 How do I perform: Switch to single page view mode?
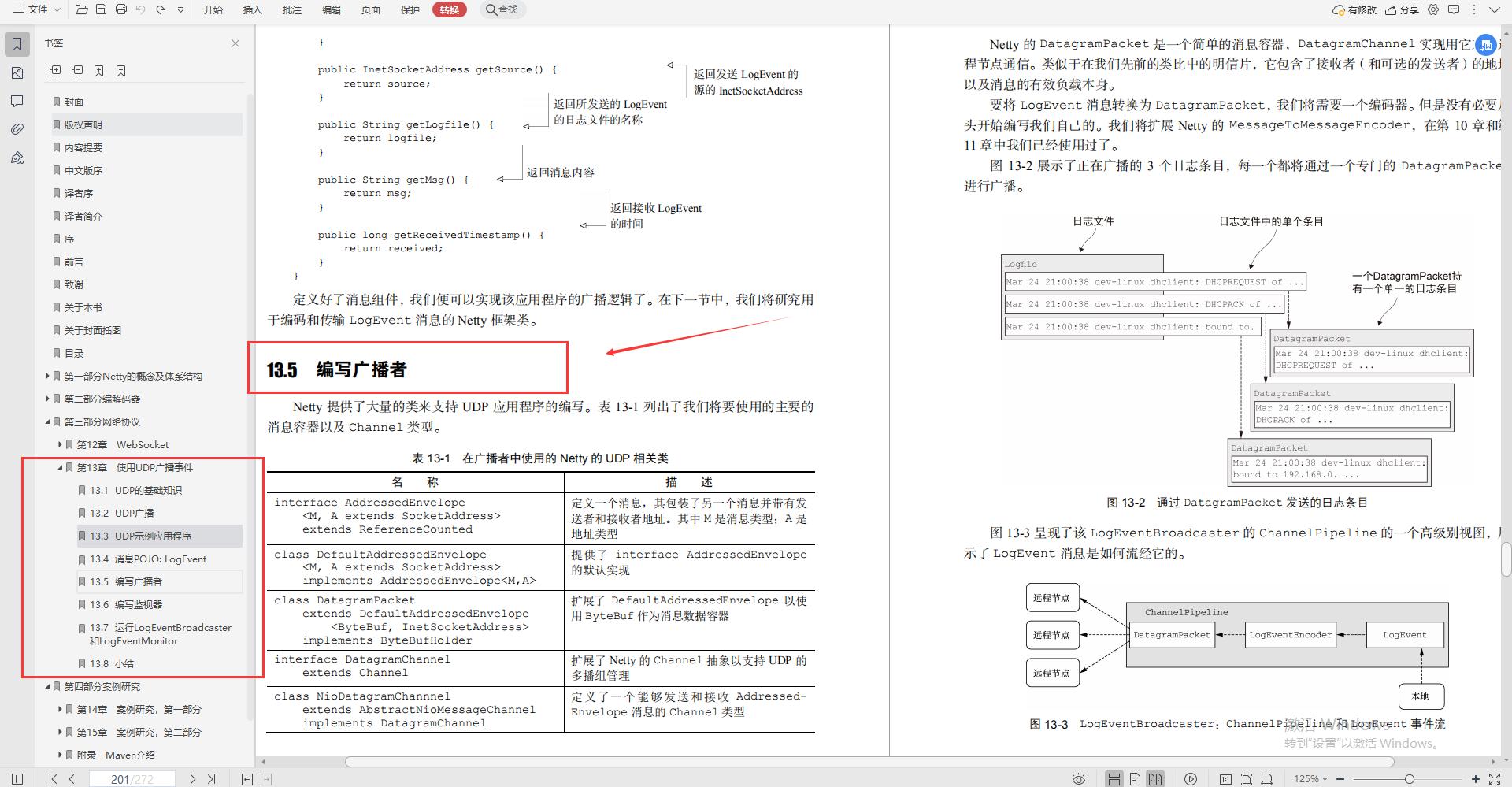click(x=1134, y=778)
